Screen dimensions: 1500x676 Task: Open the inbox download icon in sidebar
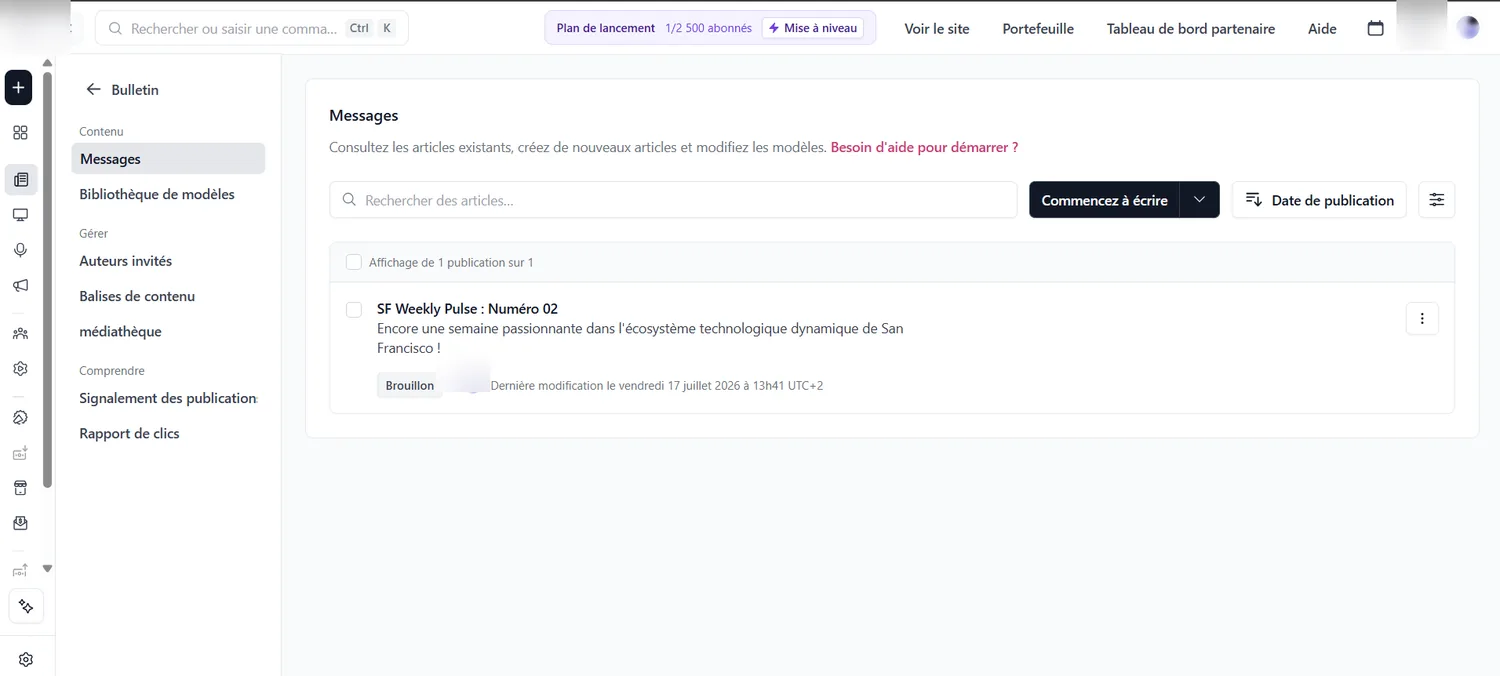click(20, 523)
